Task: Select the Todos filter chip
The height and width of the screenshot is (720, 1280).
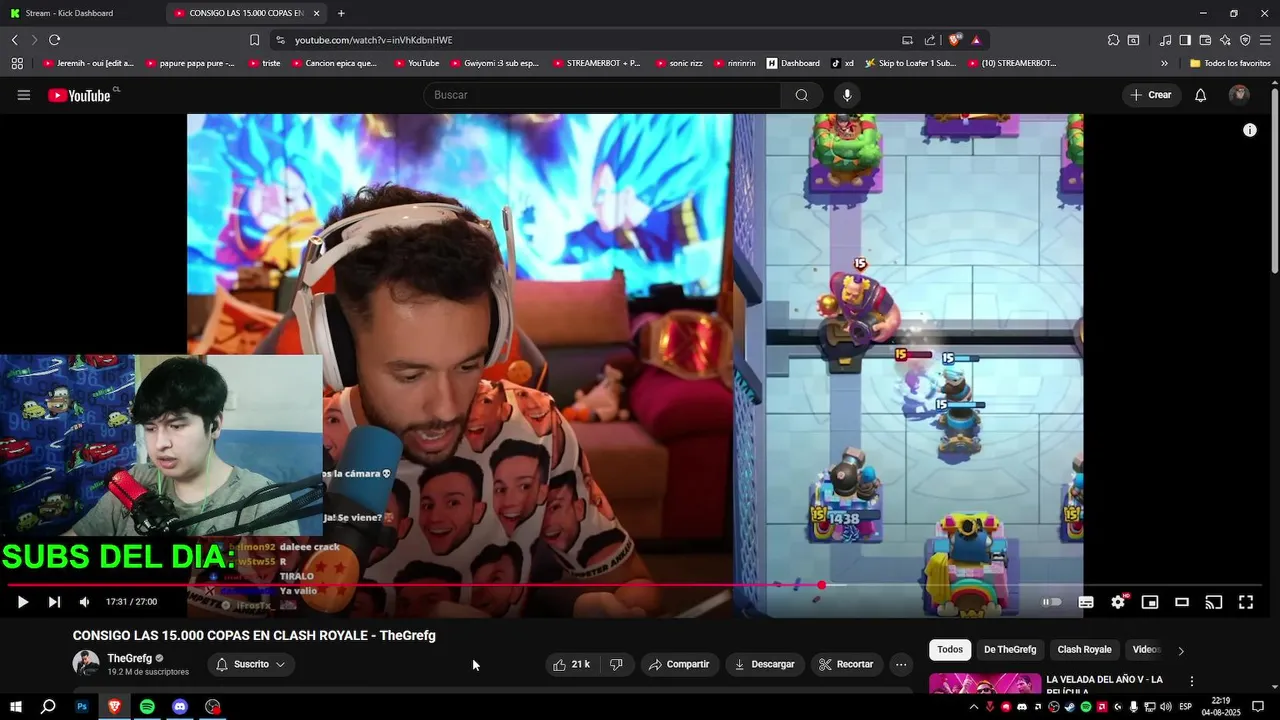Action: [x=950, y=650]
